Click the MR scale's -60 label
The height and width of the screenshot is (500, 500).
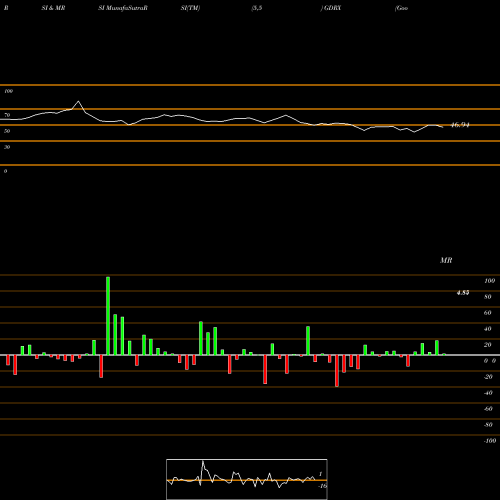pos(488,409)
